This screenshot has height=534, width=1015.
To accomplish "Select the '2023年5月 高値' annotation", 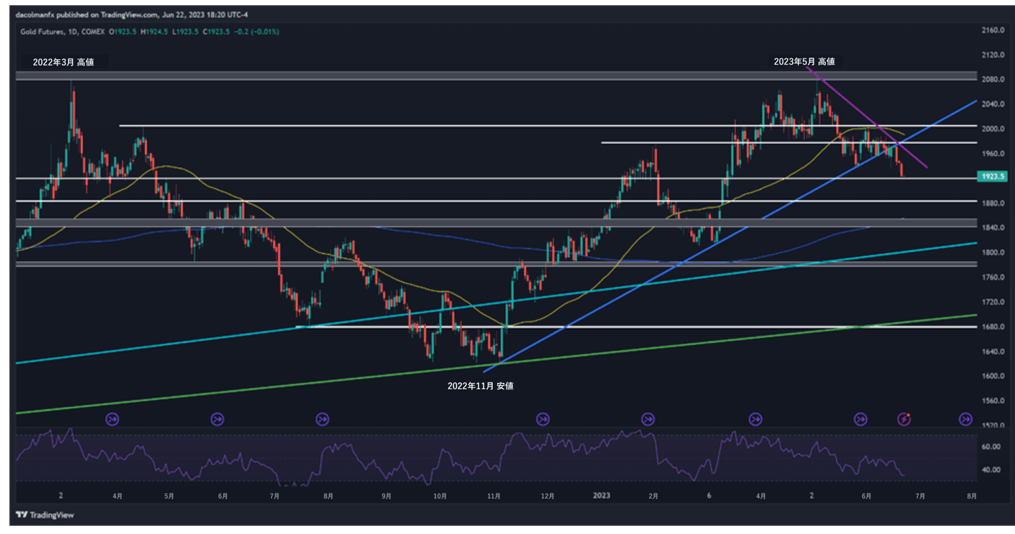I will coord(804,61).
